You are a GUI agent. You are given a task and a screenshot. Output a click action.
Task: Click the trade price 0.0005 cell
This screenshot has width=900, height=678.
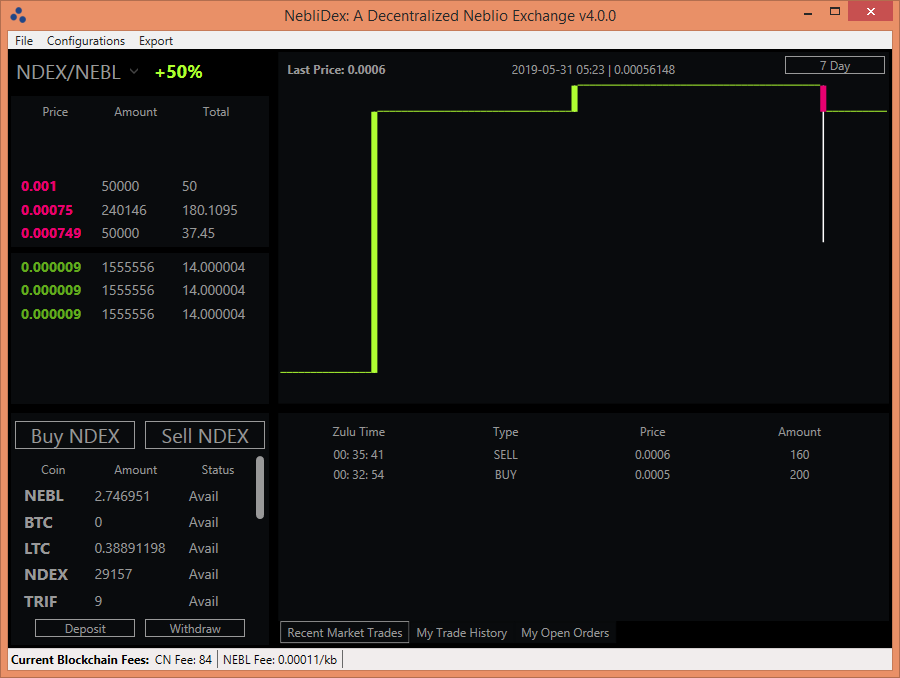pos(652,475)
